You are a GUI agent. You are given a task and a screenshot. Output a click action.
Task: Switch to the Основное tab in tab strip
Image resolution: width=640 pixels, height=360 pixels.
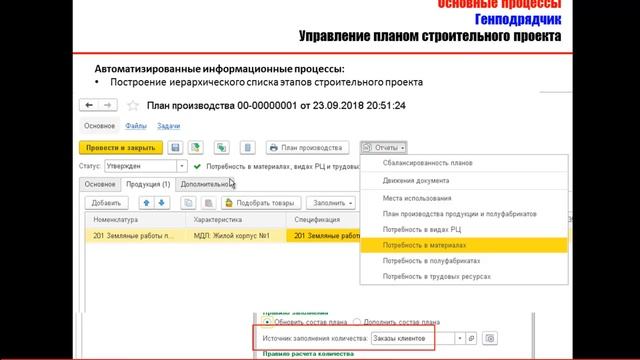click(100, 184)
